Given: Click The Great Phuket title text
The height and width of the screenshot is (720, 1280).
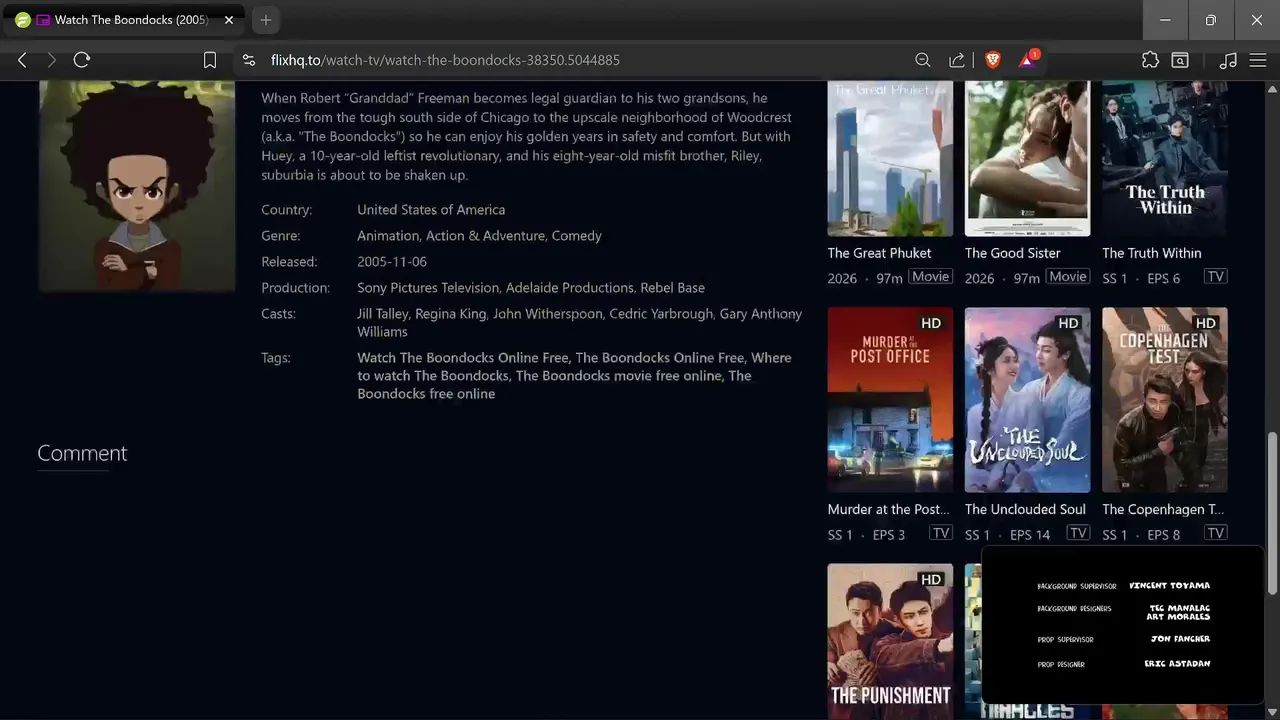Looking at the screenshot, I should (879, 253).
